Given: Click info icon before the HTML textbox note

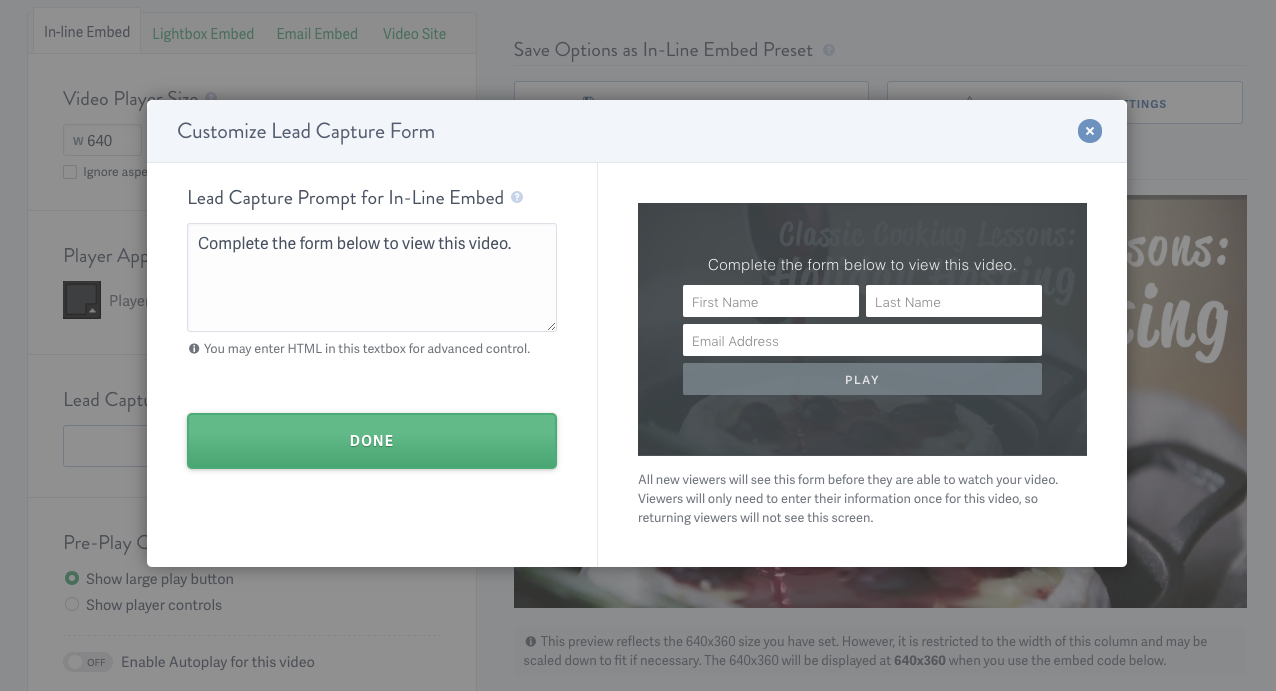Looking at the screenshot, I should click(194, 348).
